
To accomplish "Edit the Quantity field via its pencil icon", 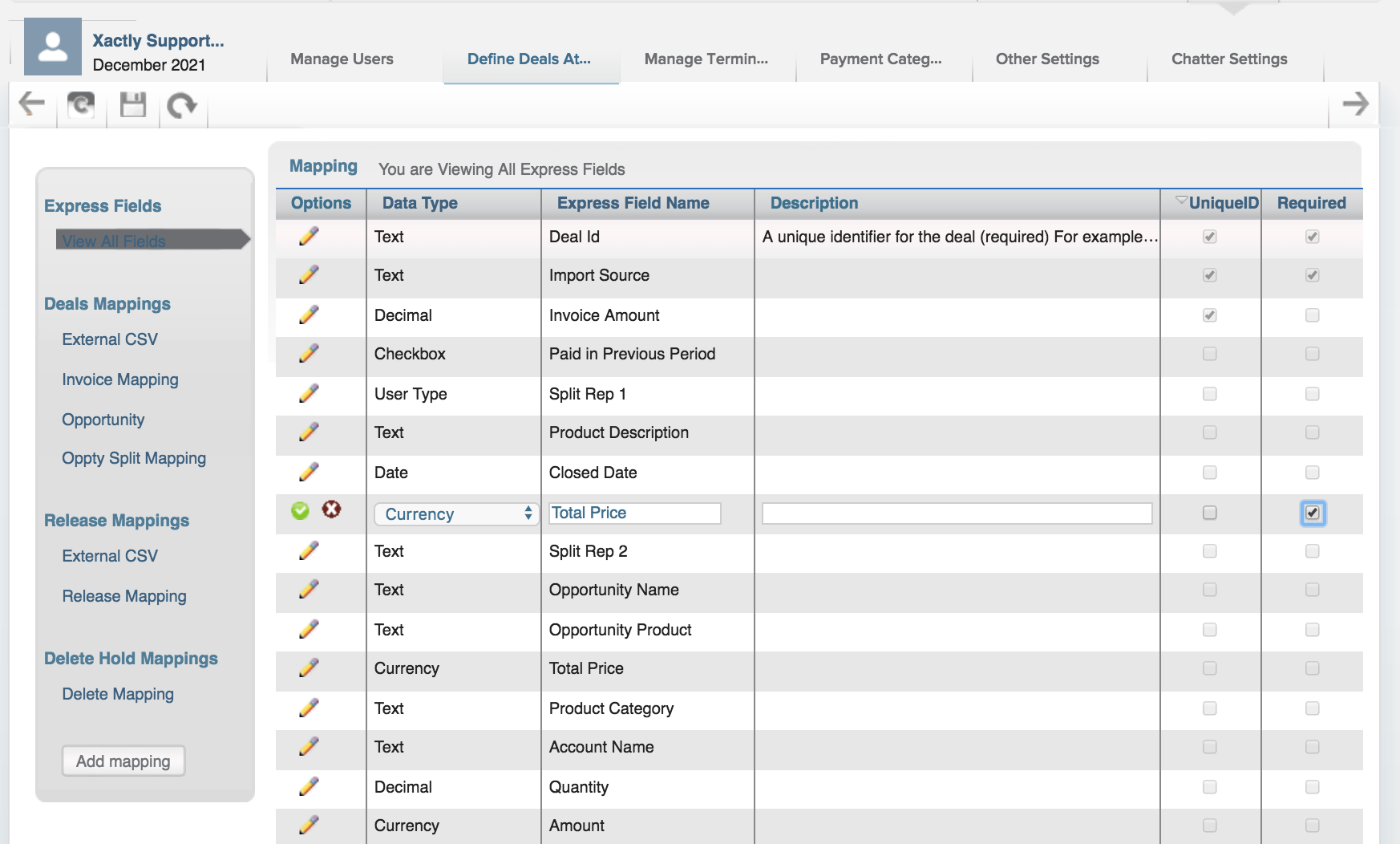I will (x=309, y=787).
